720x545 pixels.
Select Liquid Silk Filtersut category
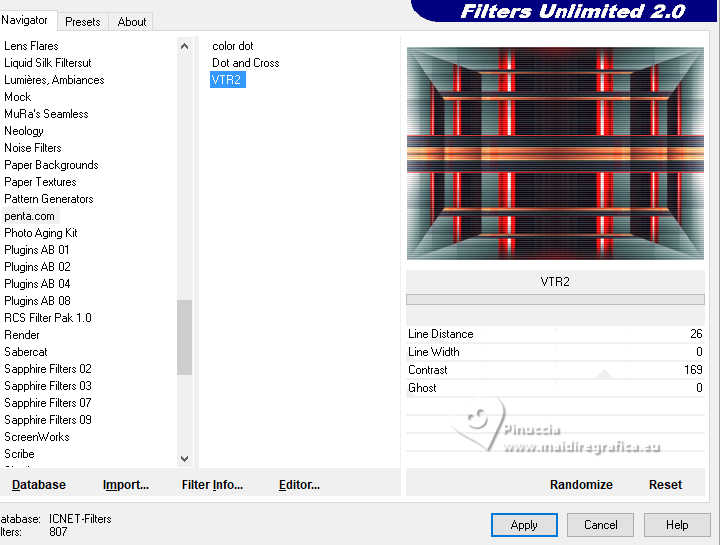[48, 63]
